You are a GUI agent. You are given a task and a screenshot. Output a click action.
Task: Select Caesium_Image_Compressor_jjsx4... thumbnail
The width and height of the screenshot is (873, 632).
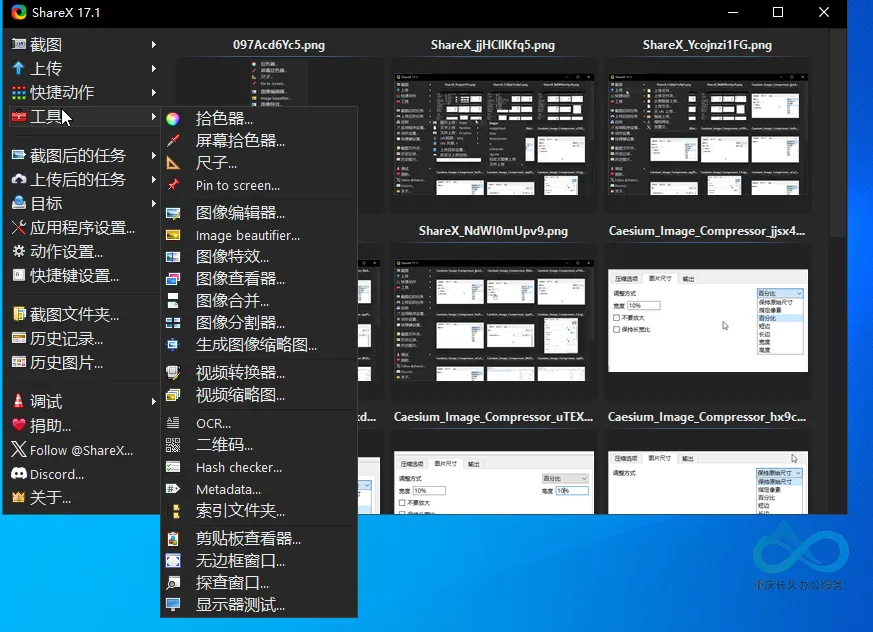(x=708, y=321)
